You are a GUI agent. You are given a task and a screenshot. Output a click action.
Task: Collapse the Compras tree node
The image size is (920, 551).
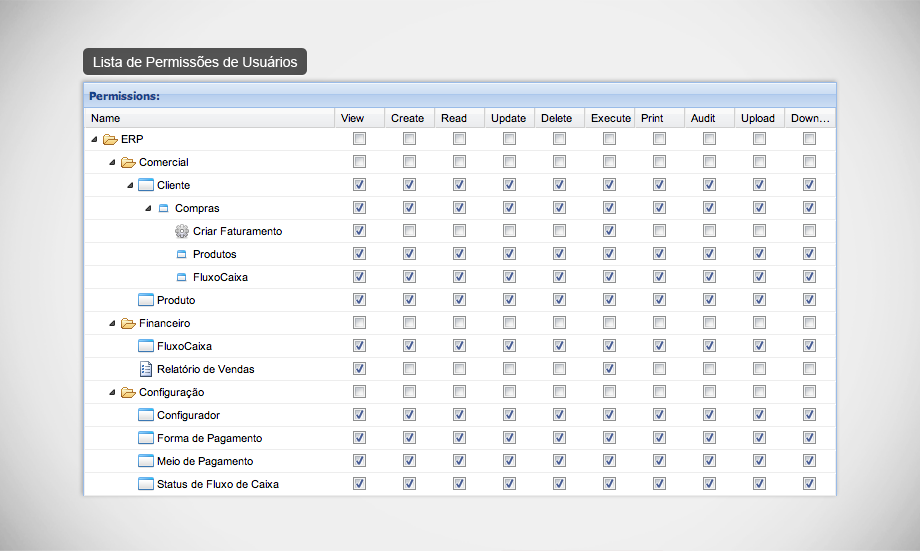coord(149,208)
